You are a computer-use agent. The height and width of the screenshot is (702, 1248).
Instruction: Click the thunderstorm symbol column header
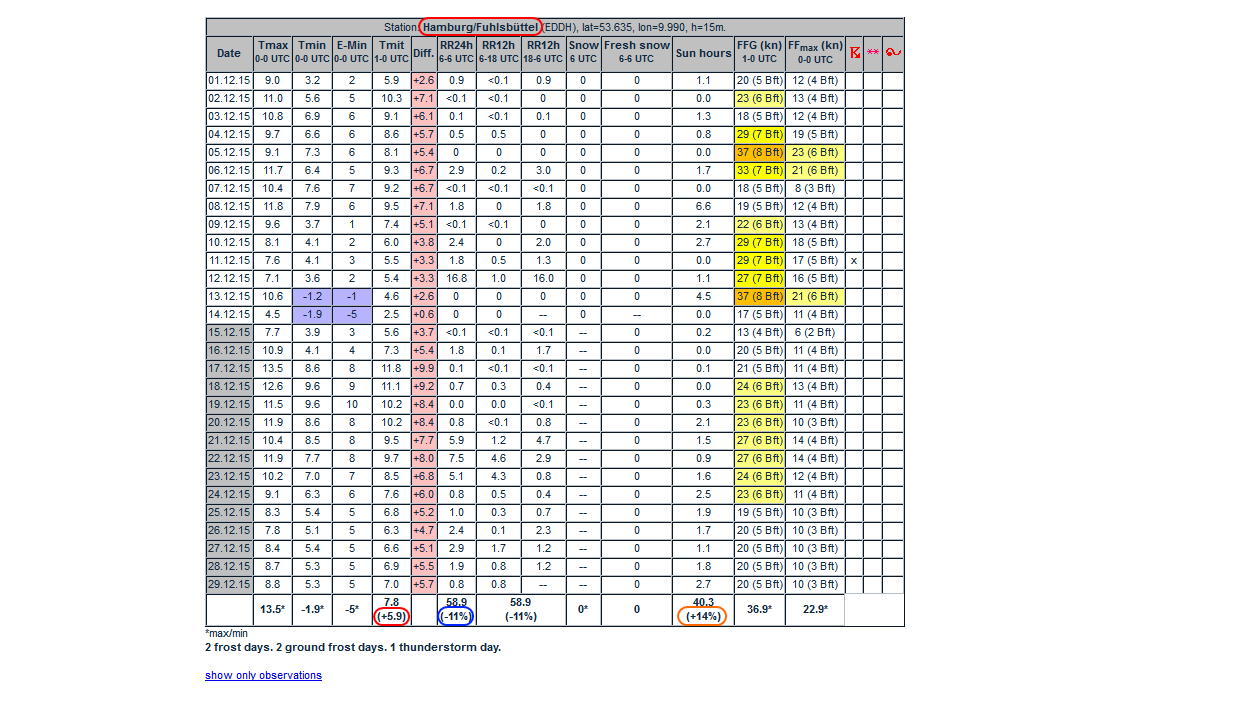point(855,54)
